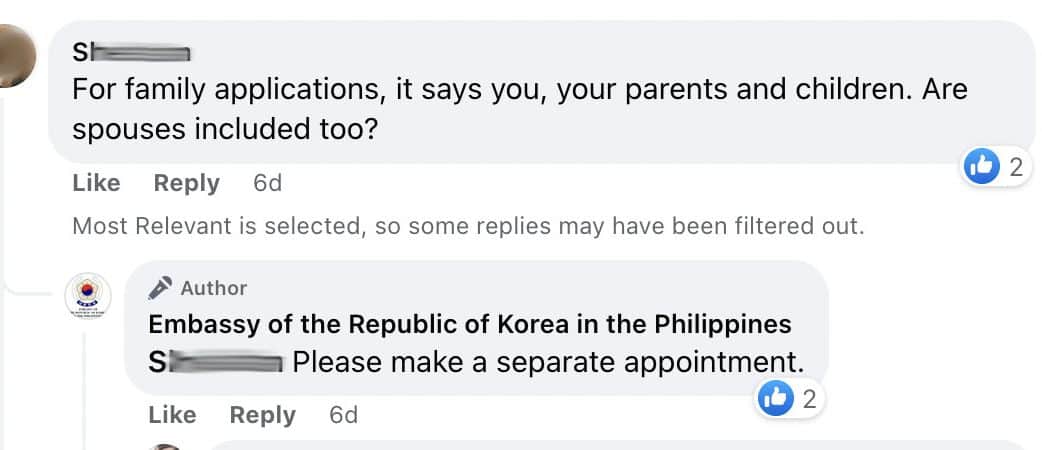Like the comment about family applications

tap(96, 183)
